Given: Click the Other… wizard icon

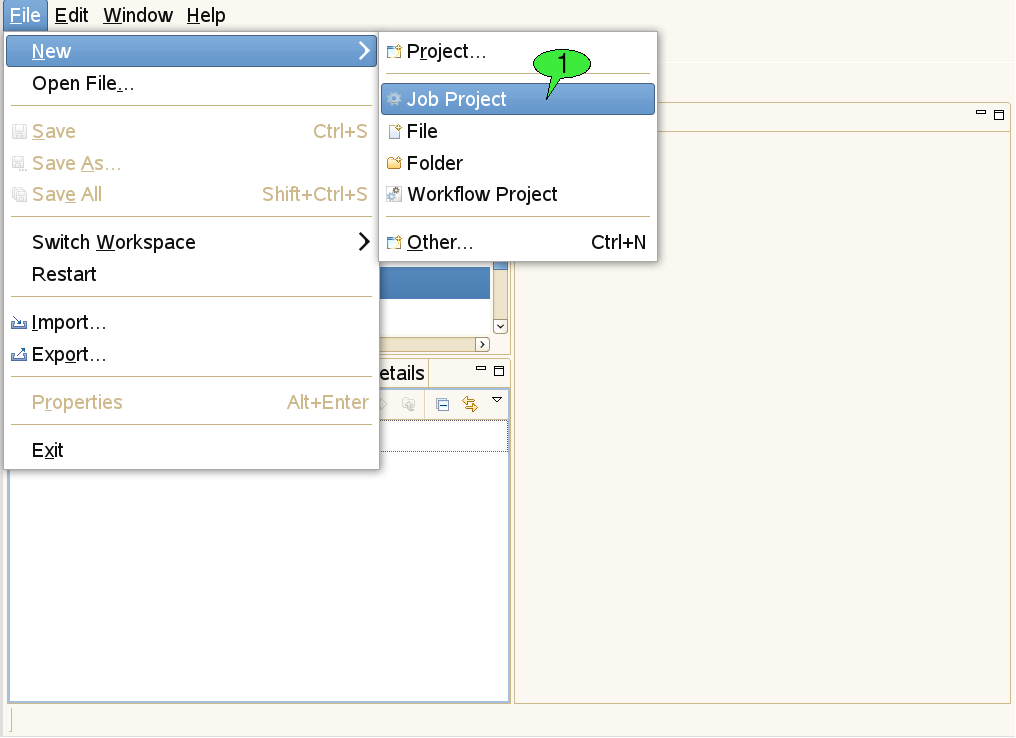Looking at the screenshot, I should click(x=394, y=243).
